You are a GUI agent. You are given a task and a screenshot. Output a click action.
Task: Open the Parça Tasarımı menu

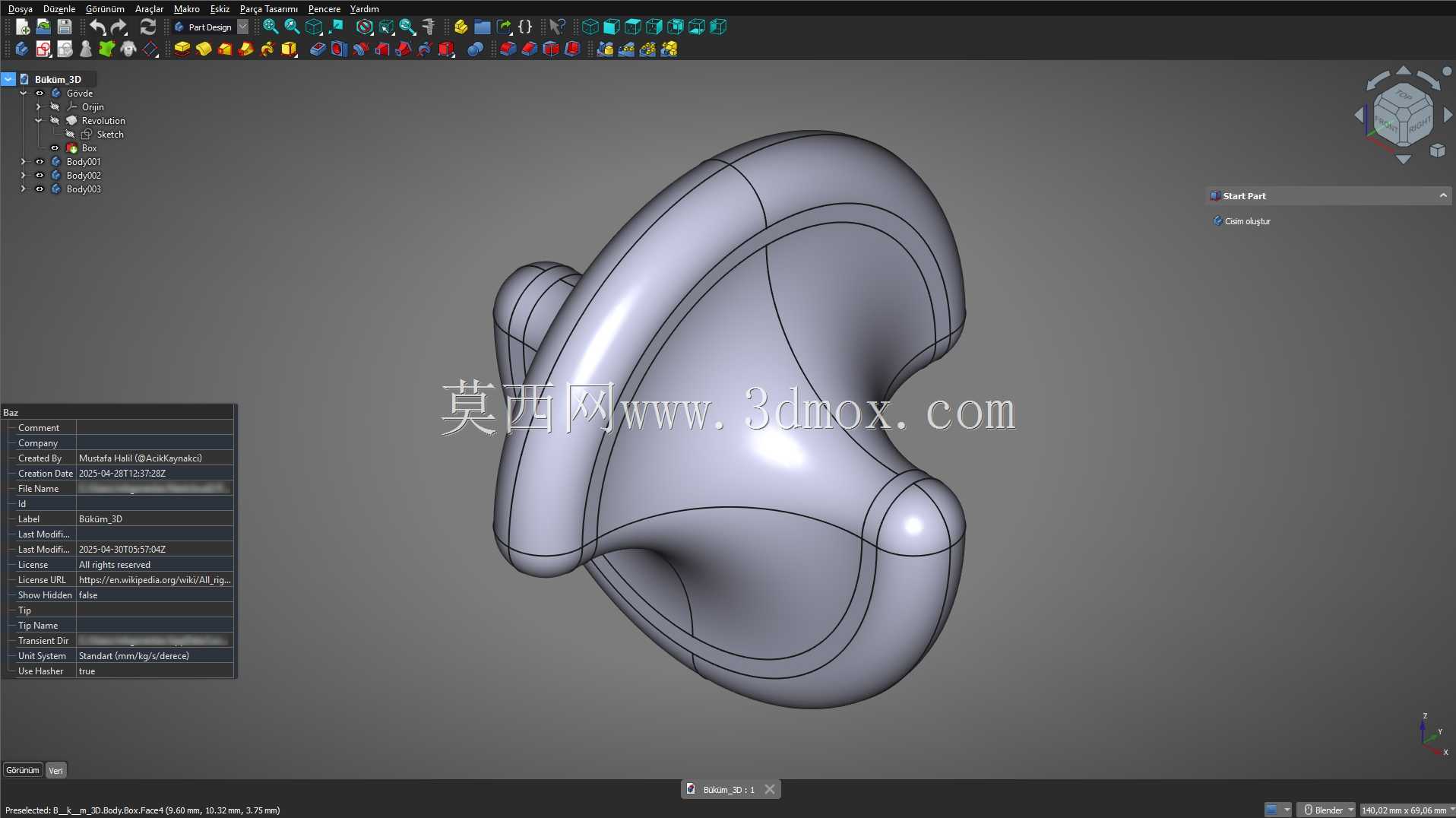point(269,9)
